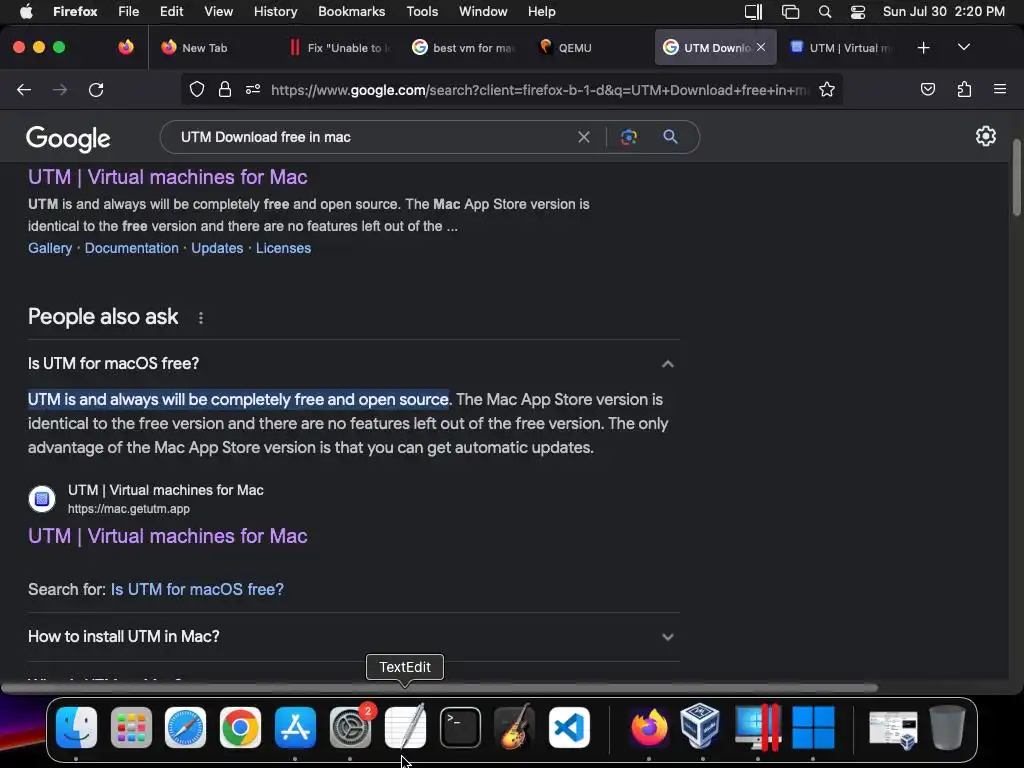This screenshot has width=1024, height=768.
Task: Open the Updates sitelink
Action: click(x=217, y=248)
